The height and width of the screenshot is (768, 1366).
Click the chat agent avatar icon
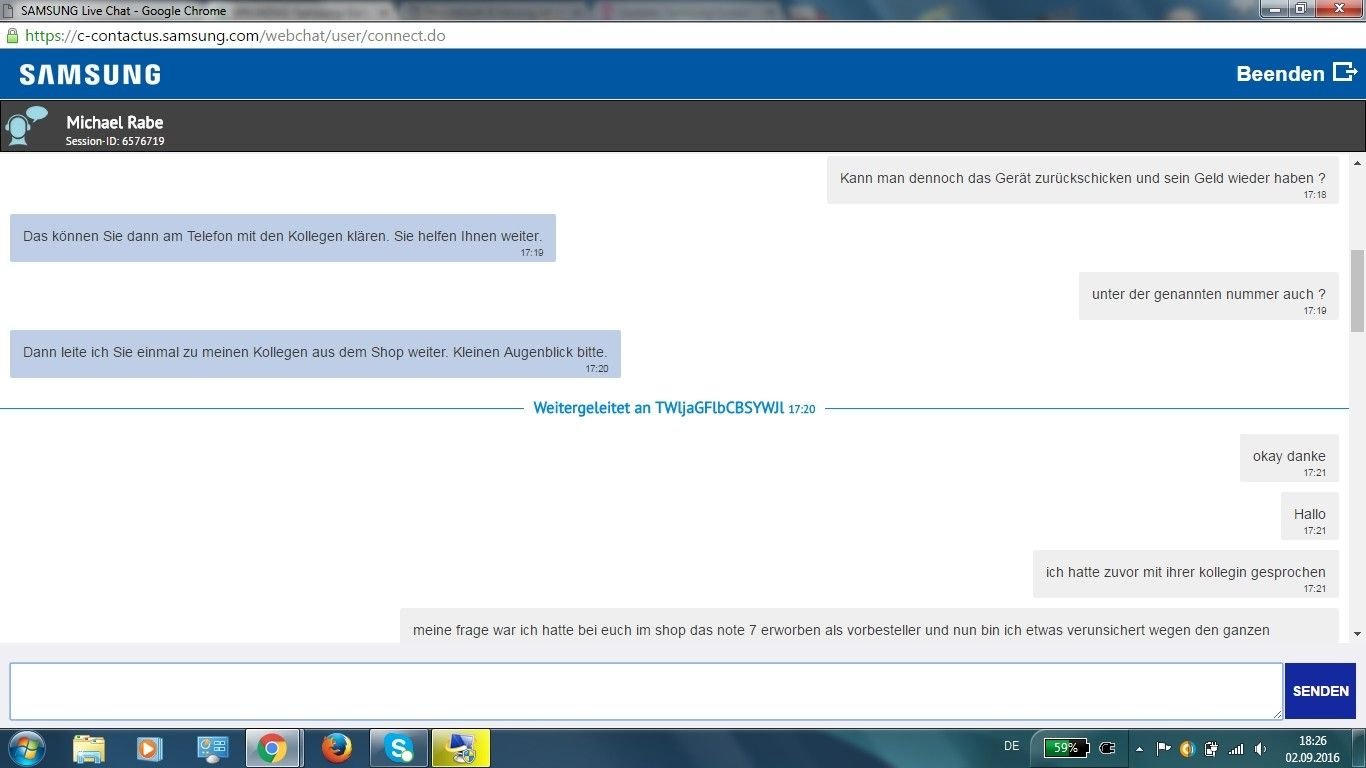[x=26, y=126]
